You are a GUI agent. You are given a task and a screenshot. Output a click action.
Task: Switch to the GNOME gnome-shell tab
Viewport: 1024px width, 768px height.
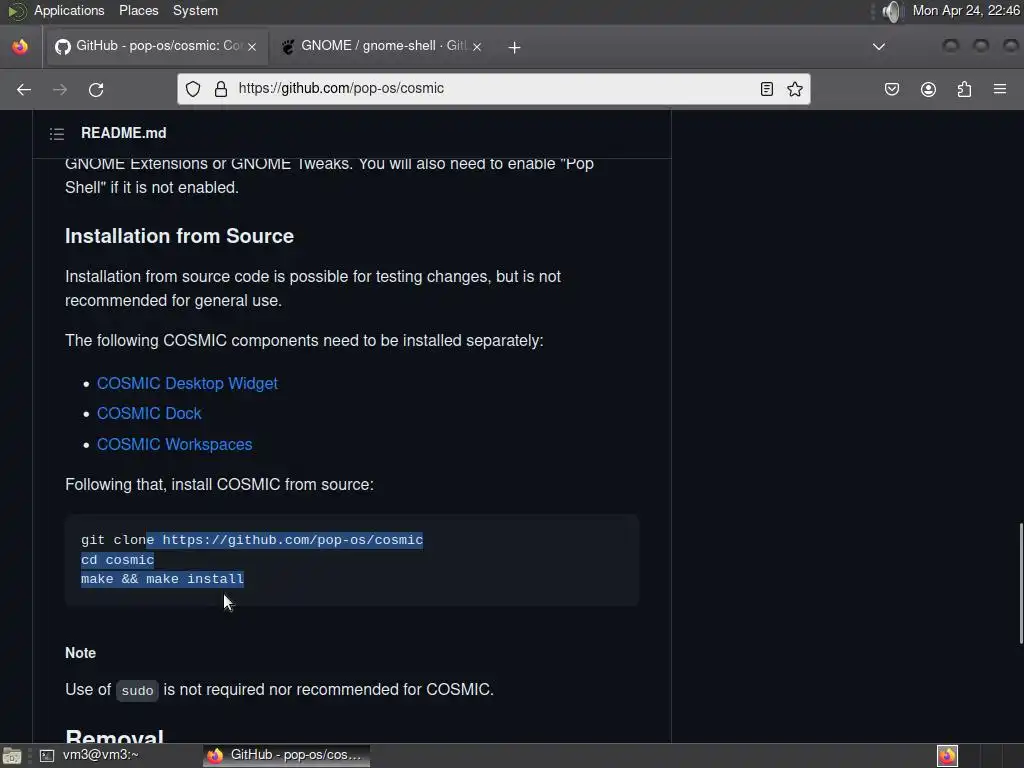(383, 46)
